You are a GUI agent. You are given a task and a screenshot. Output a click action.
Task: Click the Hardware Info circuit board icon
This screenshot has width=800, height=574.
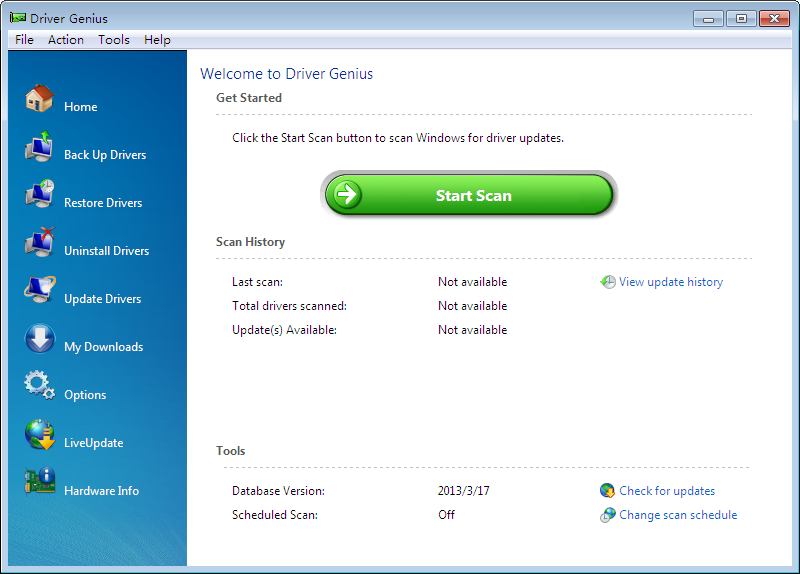pos(39,481)
